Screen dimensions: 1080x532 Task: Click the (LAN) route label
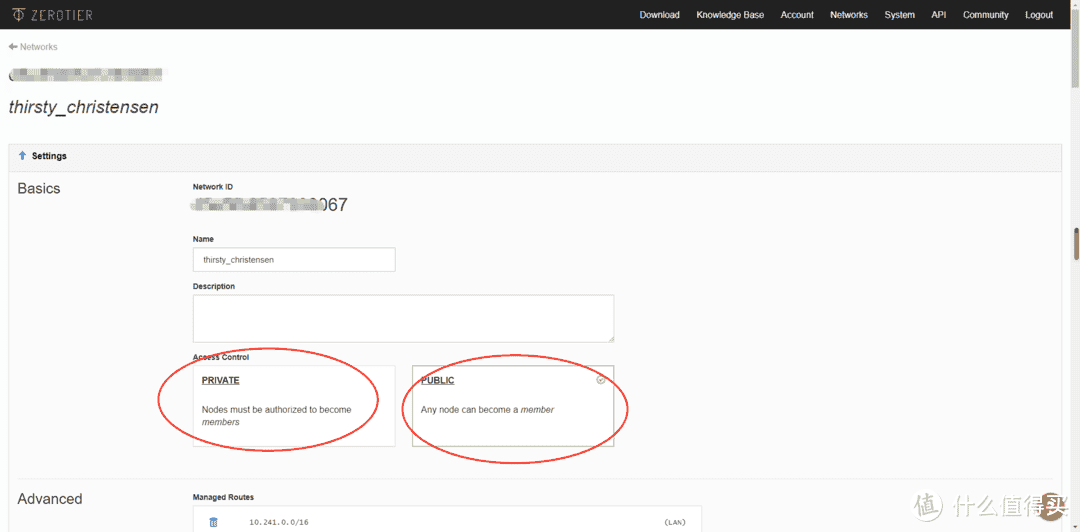[x=674, y=522]
